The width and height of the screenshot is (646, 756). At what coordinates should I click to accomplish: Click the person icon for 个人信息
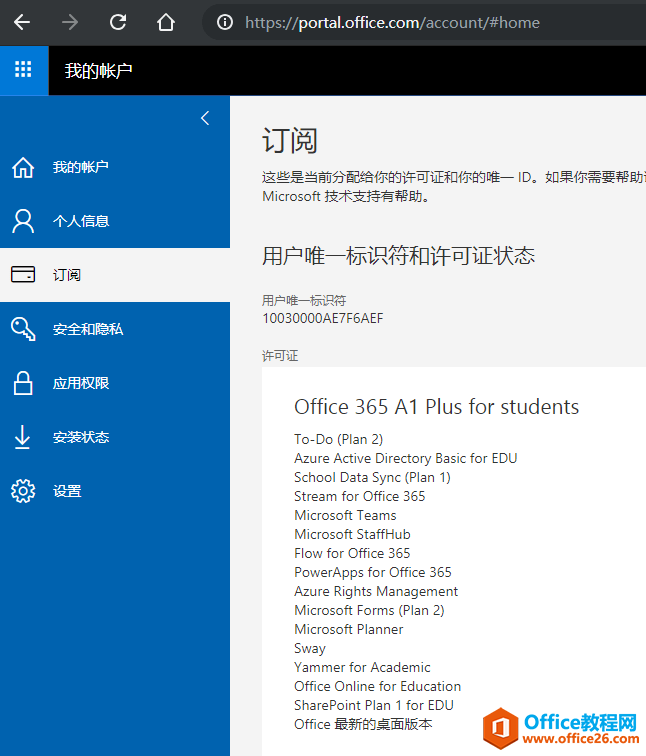click(23, 221)
